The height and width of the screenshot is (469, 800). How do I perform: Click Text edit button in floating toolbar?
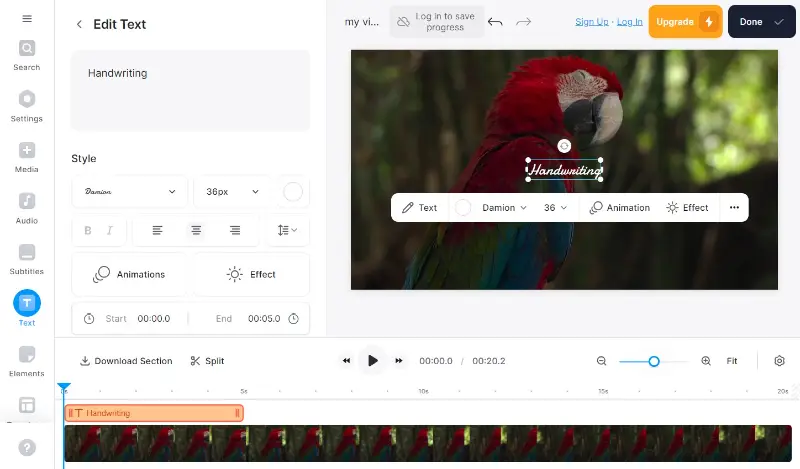click(x=419, y=208)
